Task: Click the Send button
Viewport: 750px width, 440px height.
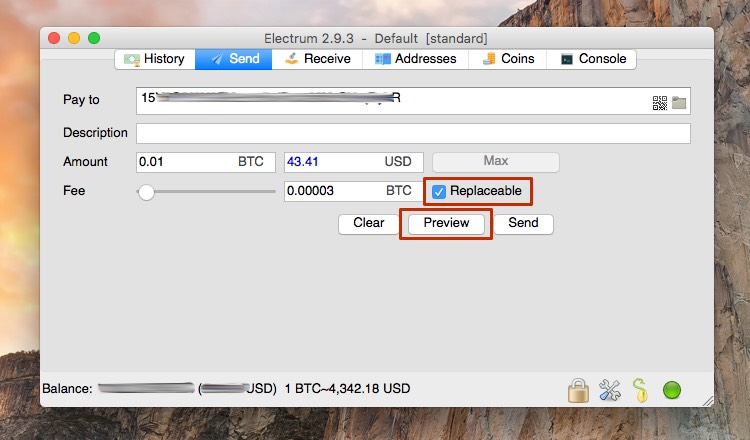Action: 523,223
